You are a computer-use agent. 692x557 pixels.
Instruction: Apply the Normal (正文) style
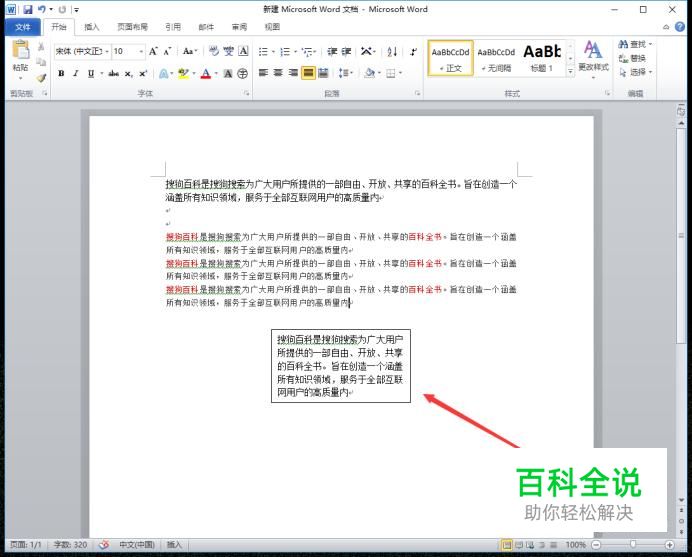pyautogui.click(x=451, y=58)
